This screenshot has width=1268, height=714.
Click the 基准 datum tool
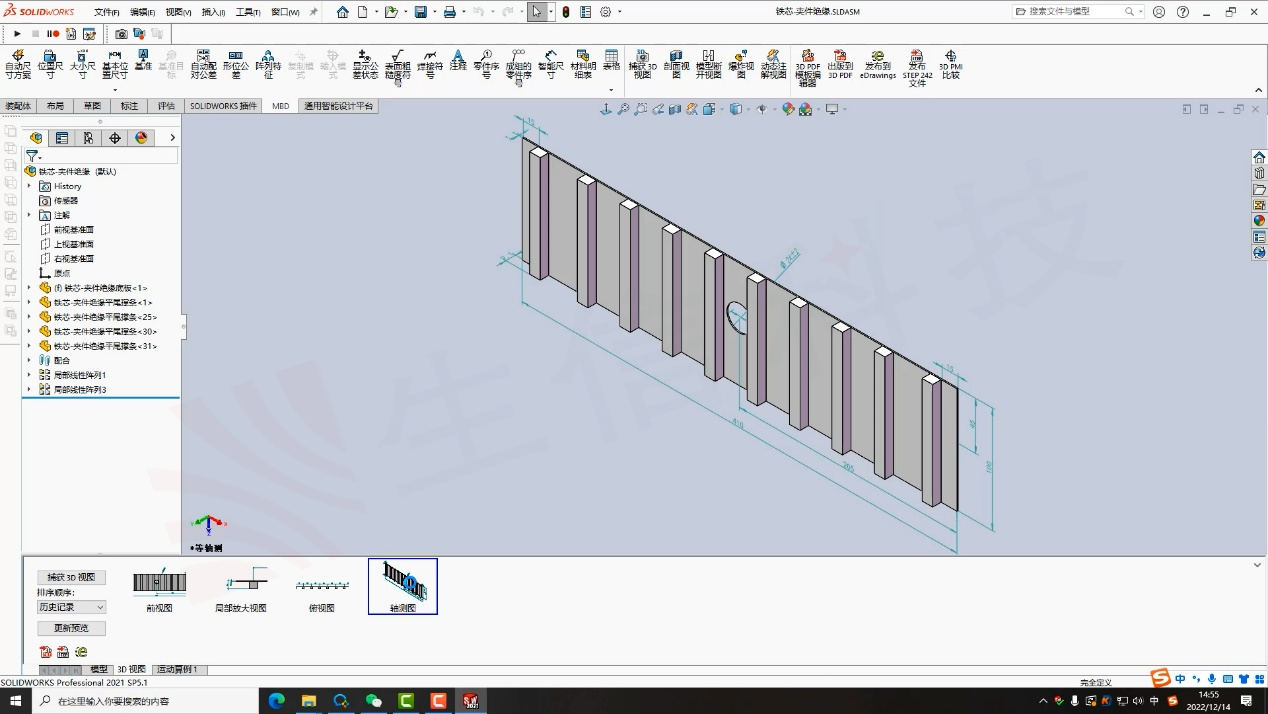pyautogui.click(x=143, y=60)
